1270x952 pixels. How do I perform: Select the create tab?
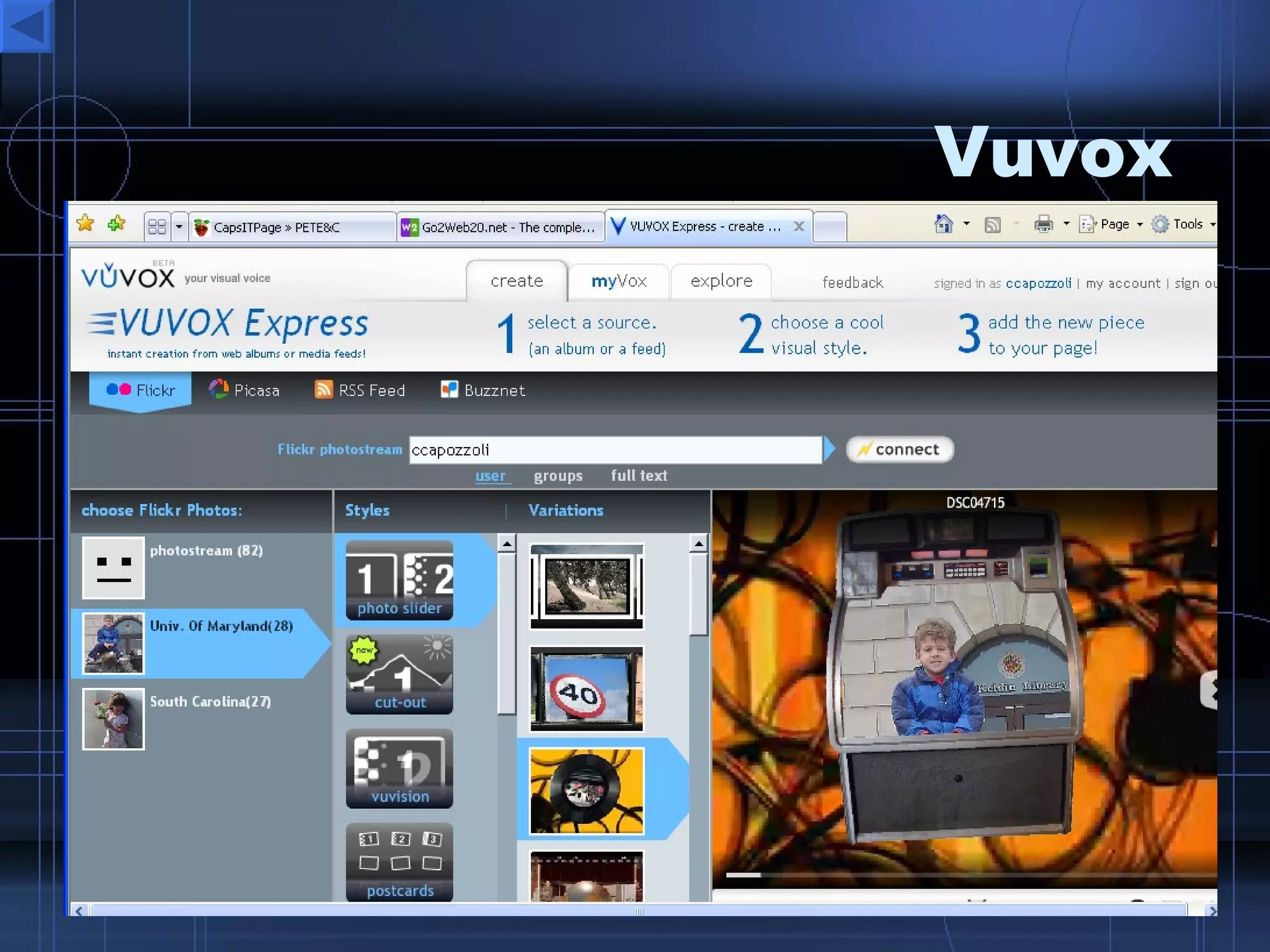pos(517,281)
